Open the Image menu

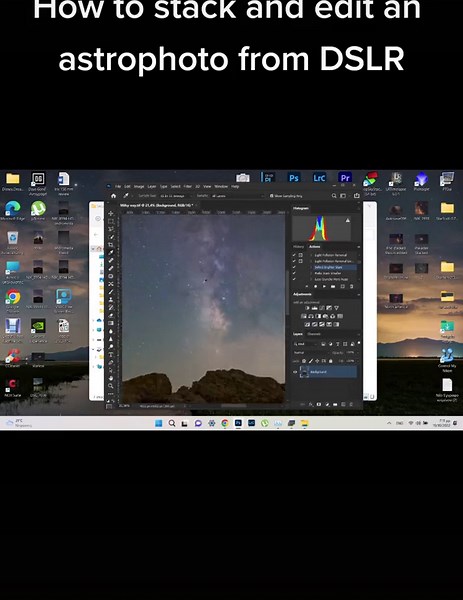coord(139,186)
